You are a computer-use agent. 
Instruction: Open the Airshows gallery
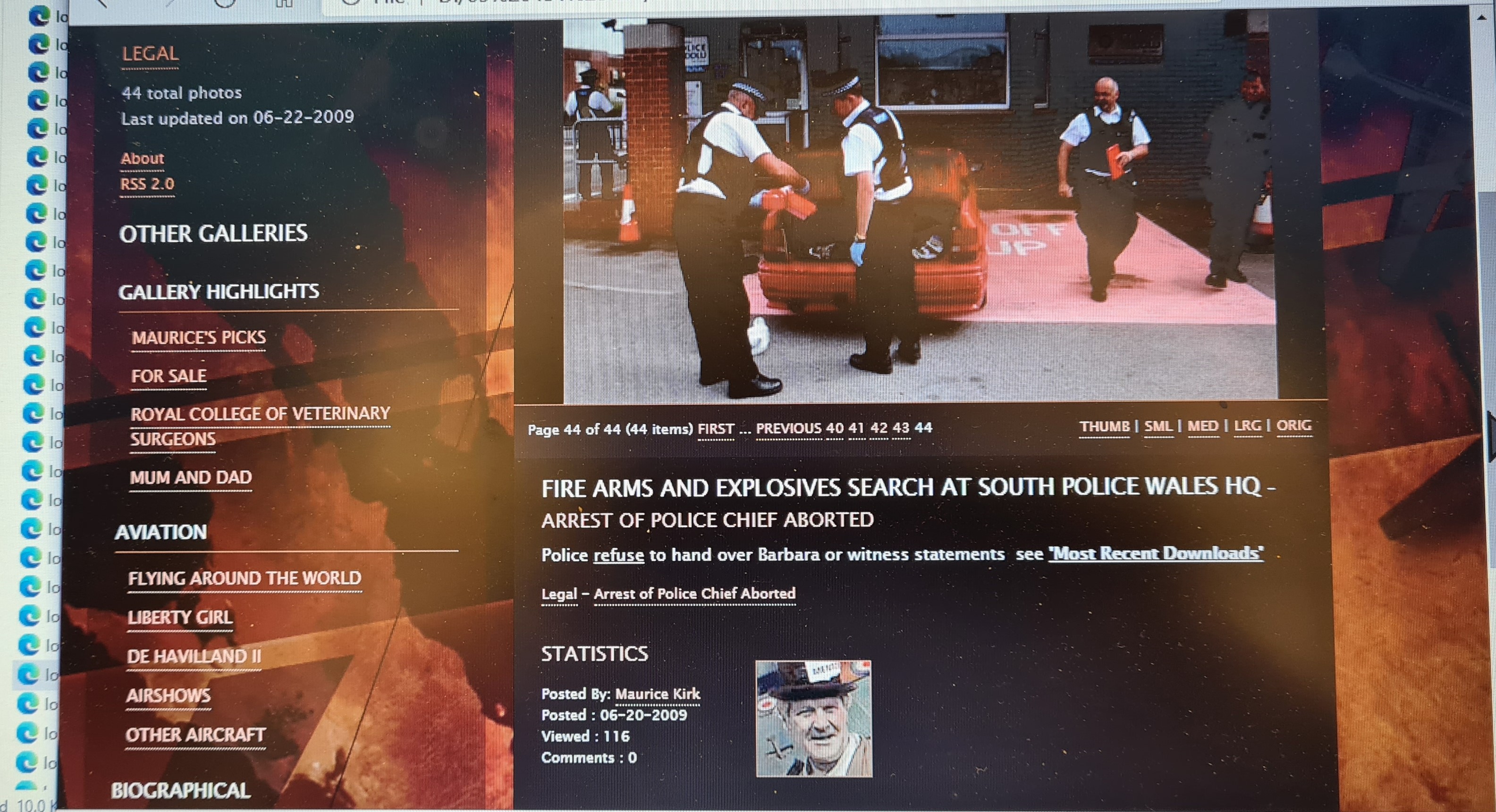[x=169, y=695]
